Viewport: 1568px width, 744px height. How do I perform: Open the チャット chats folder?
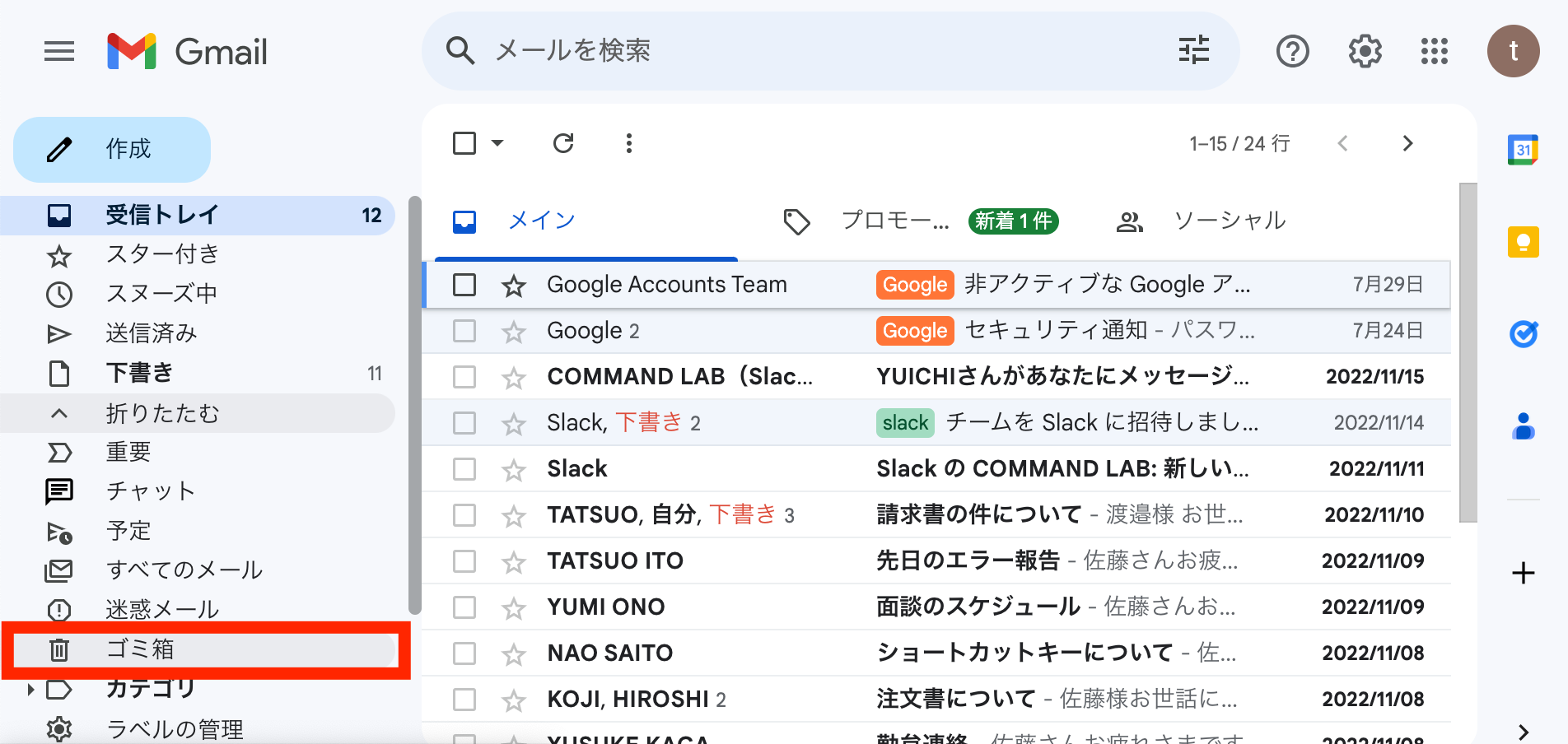(198, 492)
